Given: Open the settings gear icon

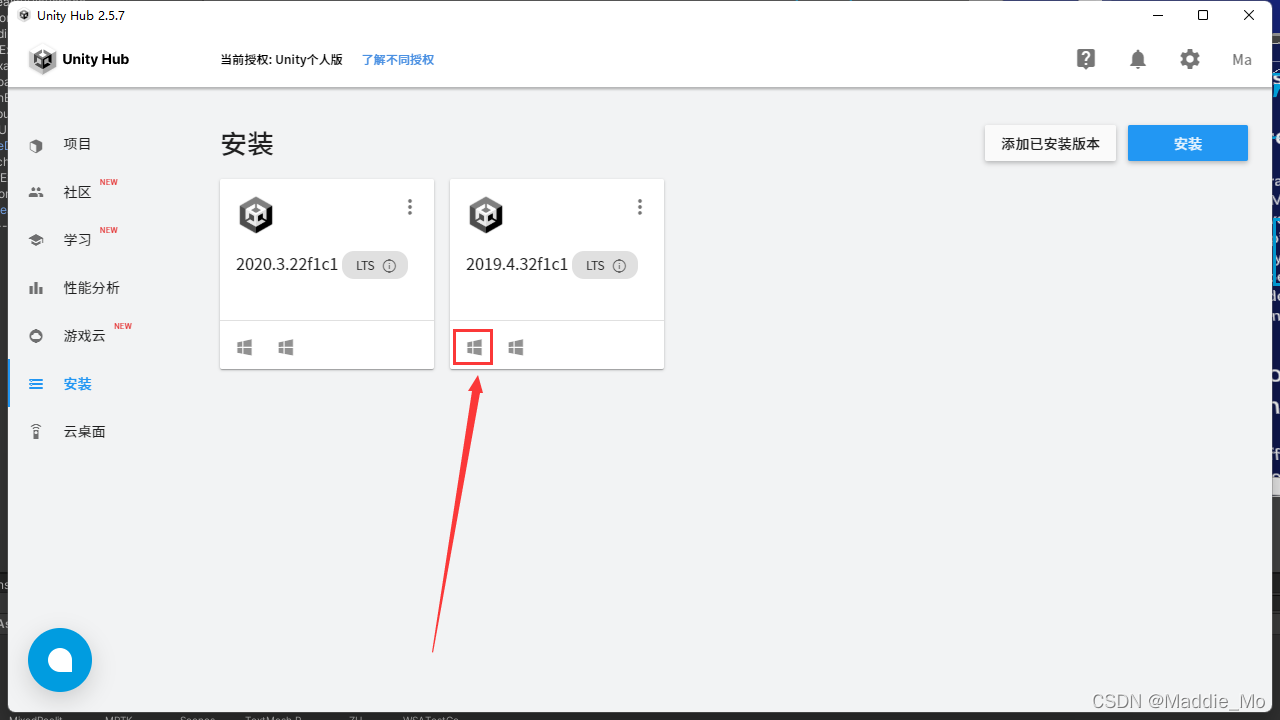Looking at the screenshot, I should tap(1190, 59).
